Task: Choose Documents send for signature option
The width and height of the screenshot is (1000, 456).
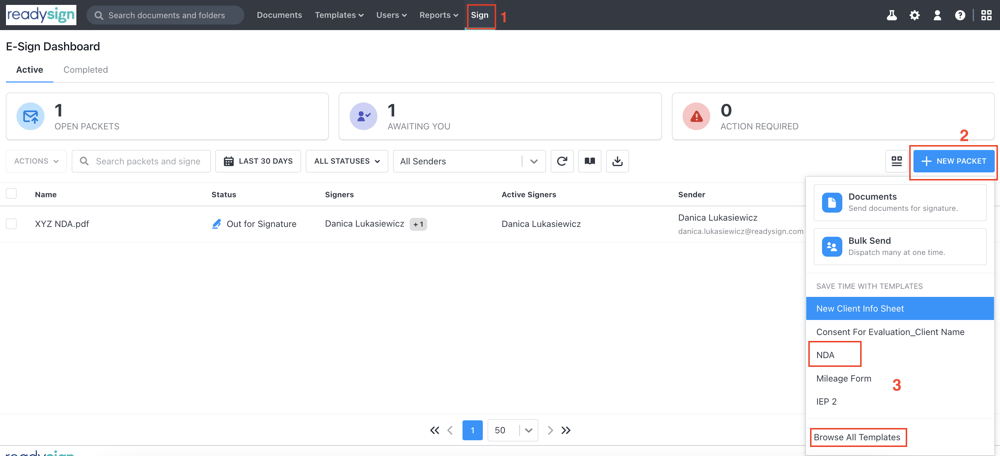Action: [900, 202]
